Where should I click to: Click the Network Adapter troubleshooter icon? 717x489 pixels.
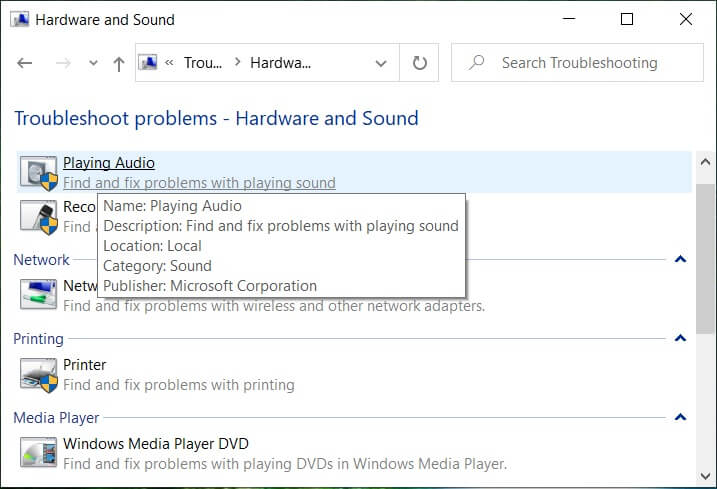(39, 294)
